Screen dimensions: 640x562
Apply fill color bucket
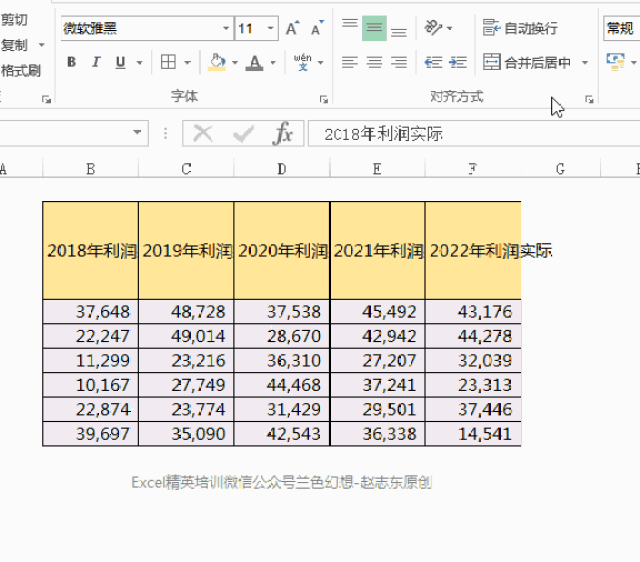(x=217, y=62)
